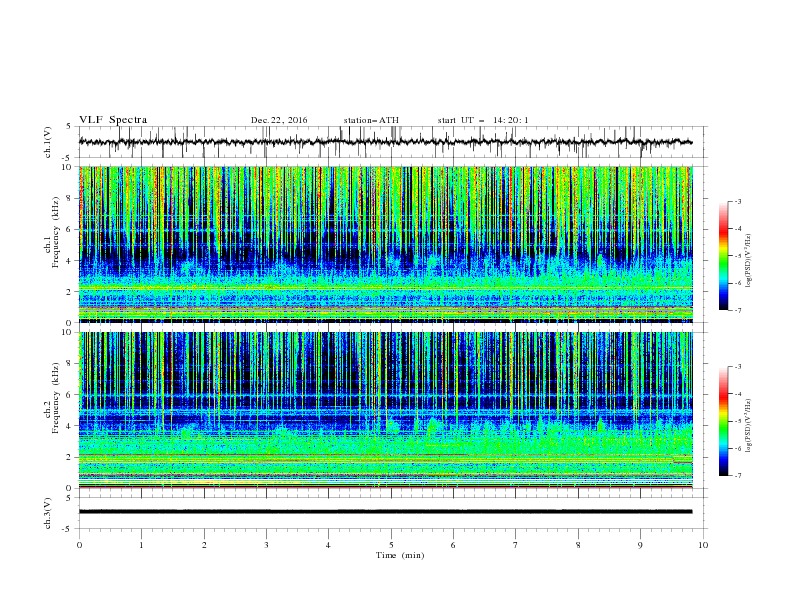
Task: Click the date "Dec. 22, 2016" label
Action: click(279, 120)
